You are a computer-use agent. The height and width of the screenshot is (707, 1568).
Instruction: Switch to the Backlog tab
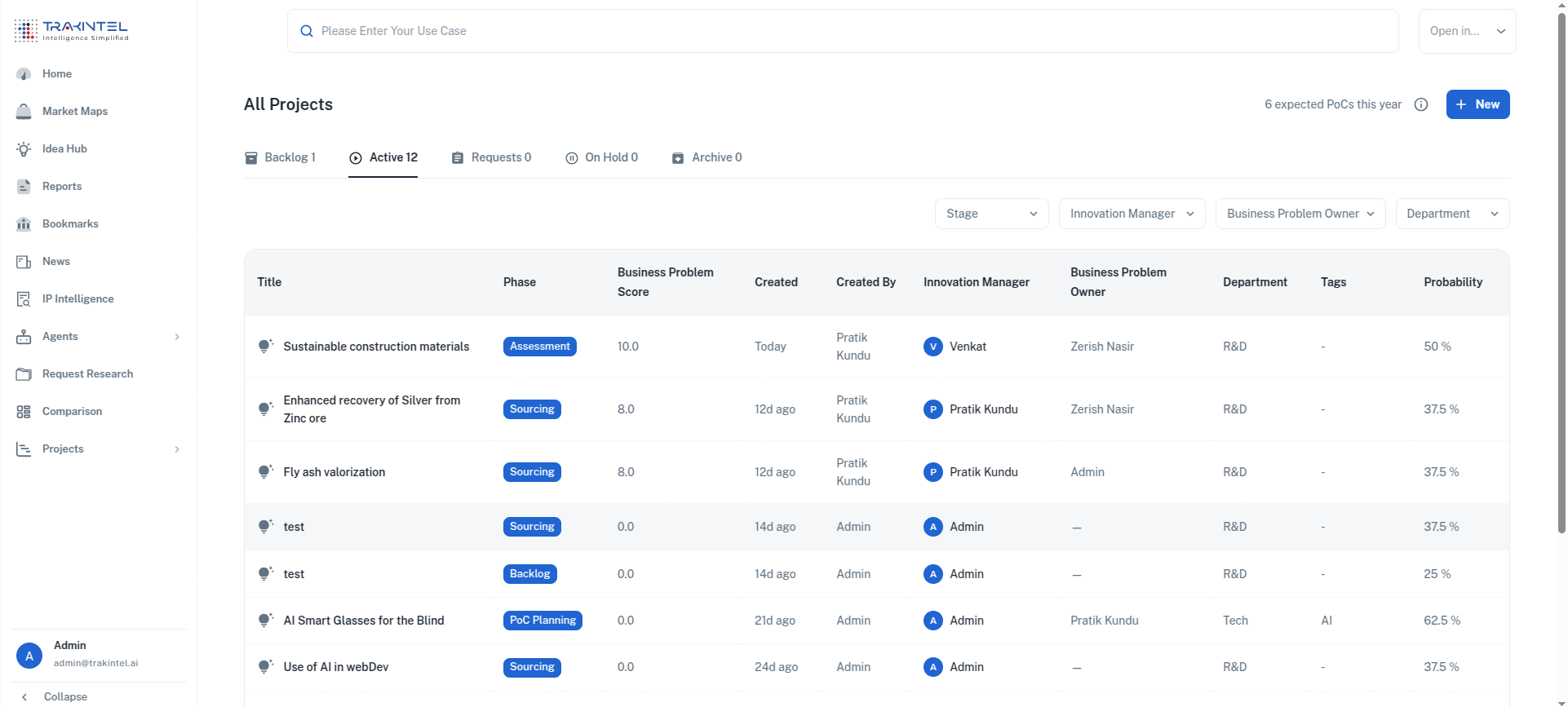(280, 157)
